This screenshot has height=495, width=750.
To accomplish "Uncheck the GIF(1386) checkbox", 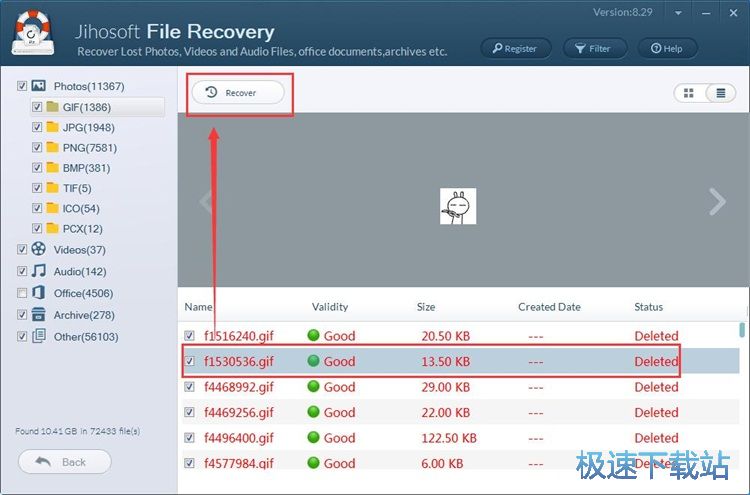I will pyautogui.click(x=37, y=107).
